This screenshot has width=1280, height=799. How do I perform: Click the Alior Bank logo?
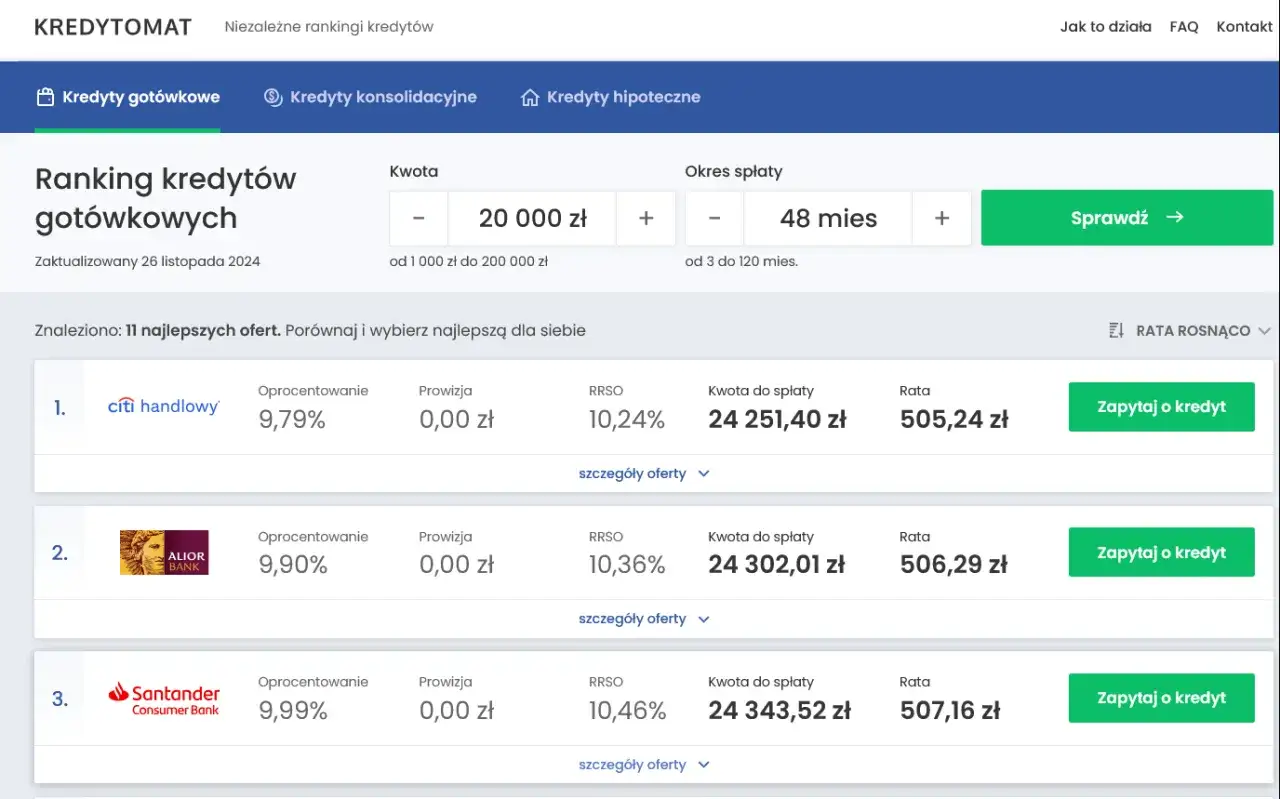click(164, 552)
